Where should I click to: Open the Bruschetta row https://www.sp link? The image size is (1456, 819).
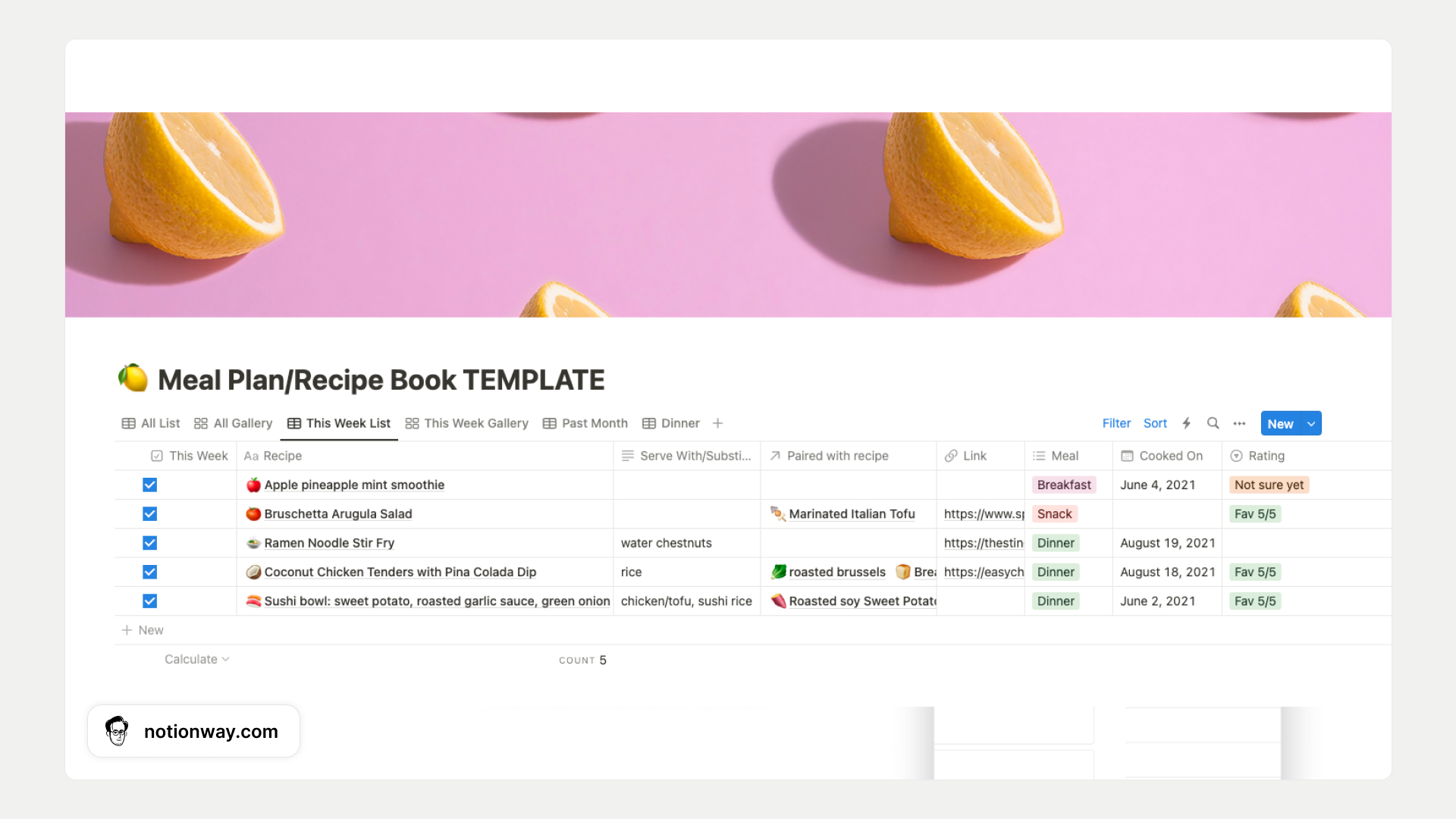pos(984,513)
